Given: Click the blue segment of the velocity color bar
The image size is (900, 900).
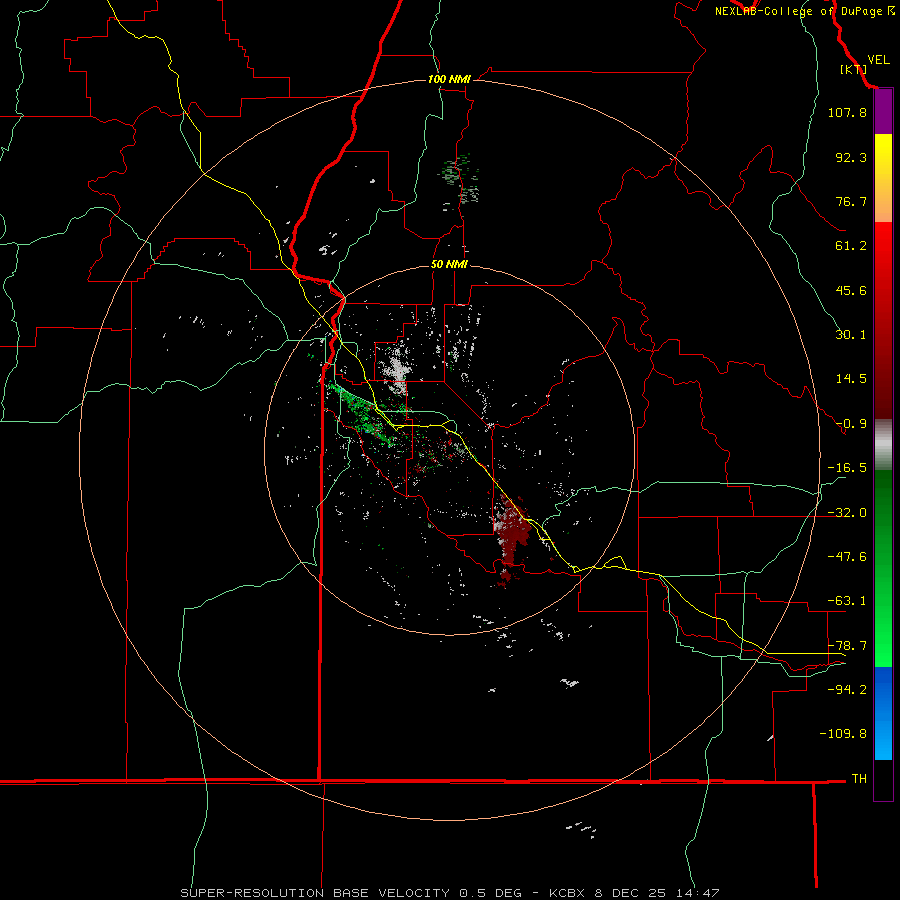Looking at the screenshot, I should point(883,713).
